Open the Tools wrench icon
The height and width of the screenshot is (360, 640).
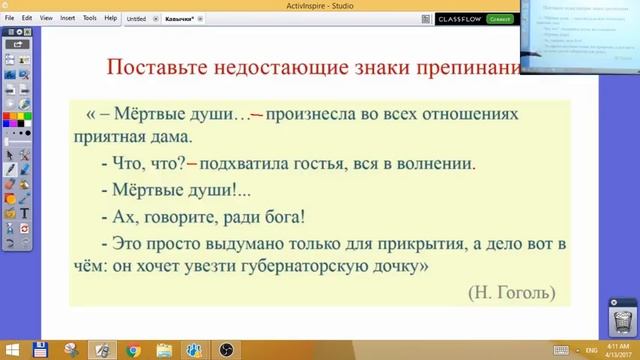(x=24, y=155)
